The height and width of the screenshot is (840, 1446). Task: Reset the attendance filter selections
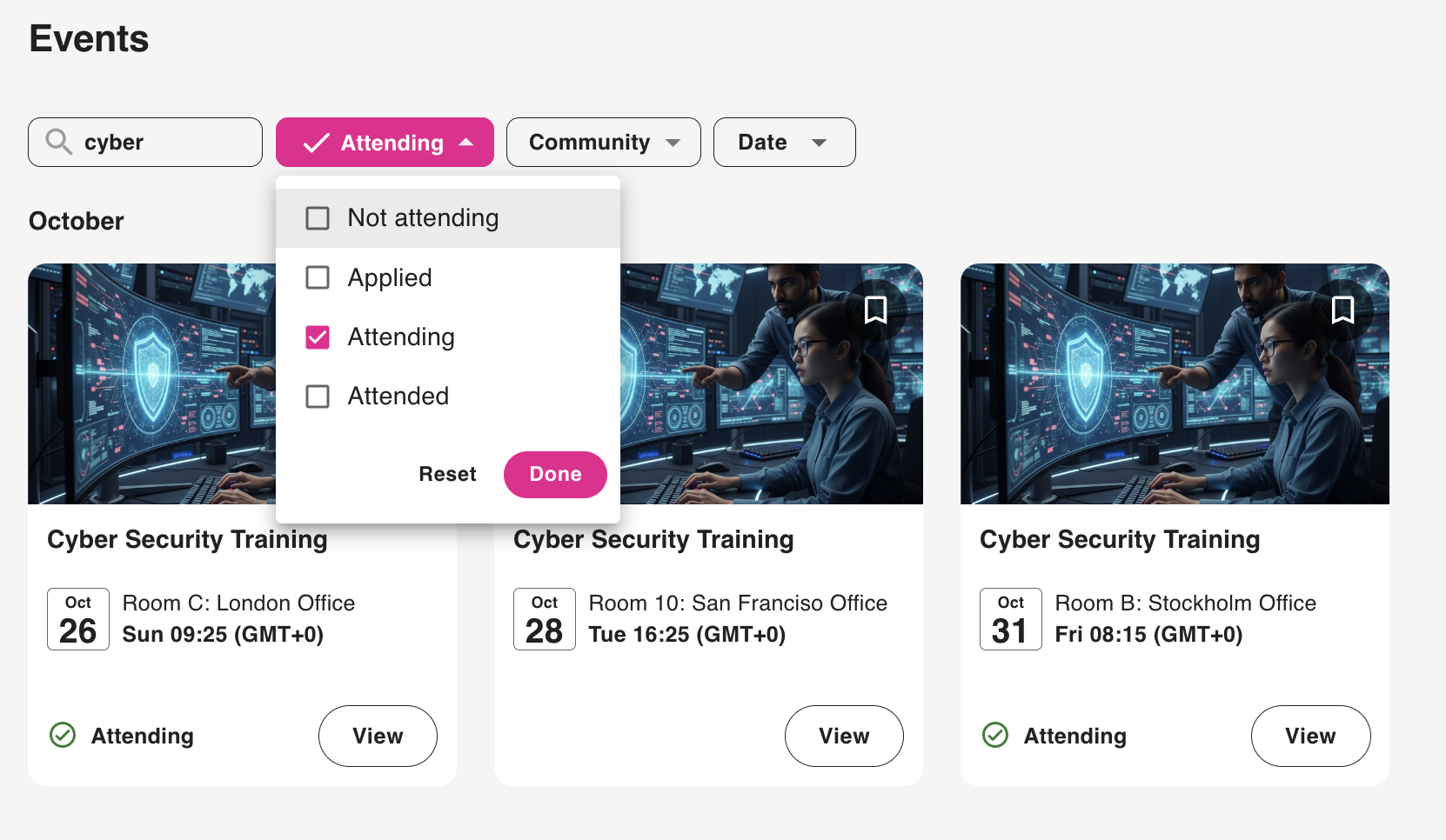[x=447, y=474]
